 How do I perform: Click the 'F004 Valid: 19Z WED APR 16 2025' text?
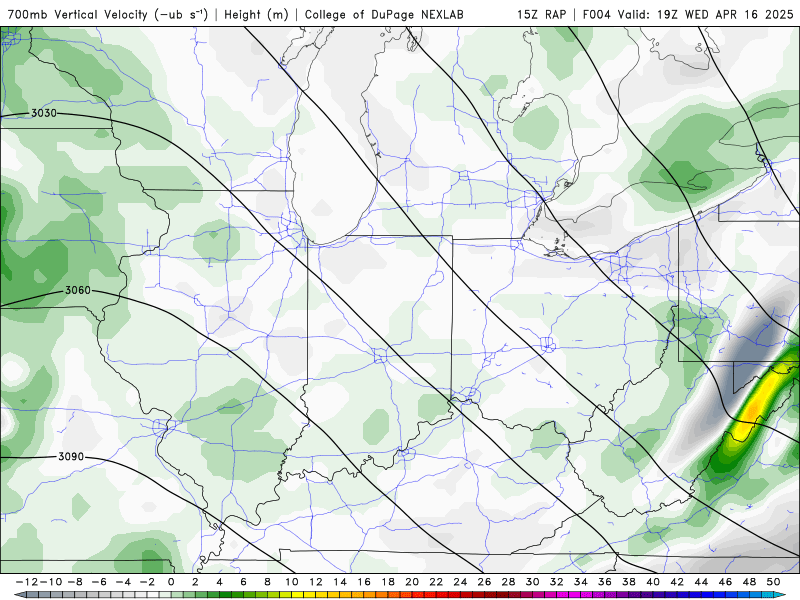coord(688,14)
